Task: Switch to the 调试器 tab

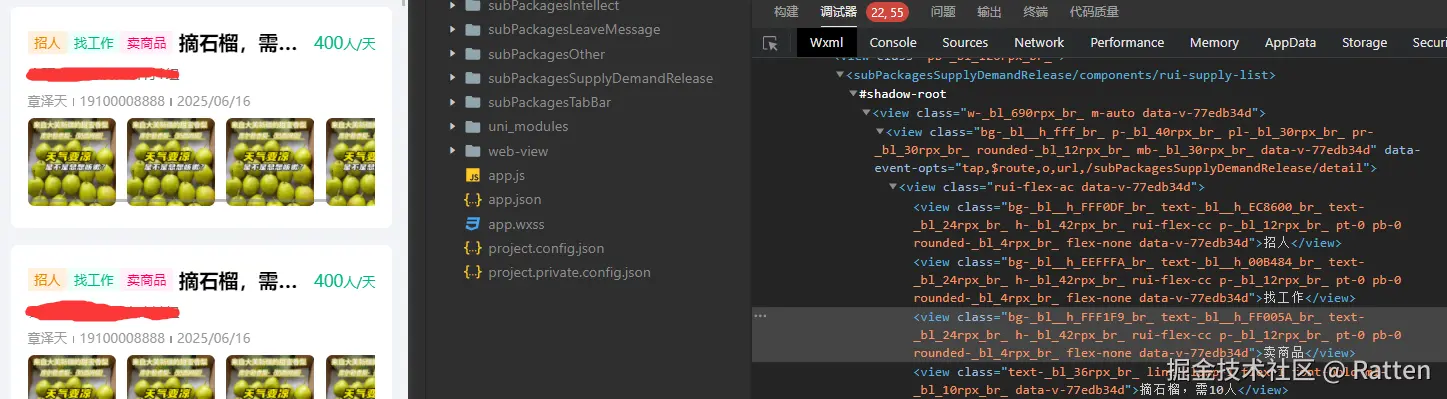Action: (x=838, y=12)
